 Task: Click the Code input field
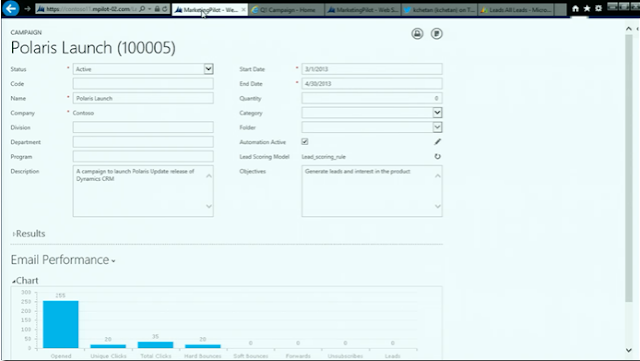point(143,84)
